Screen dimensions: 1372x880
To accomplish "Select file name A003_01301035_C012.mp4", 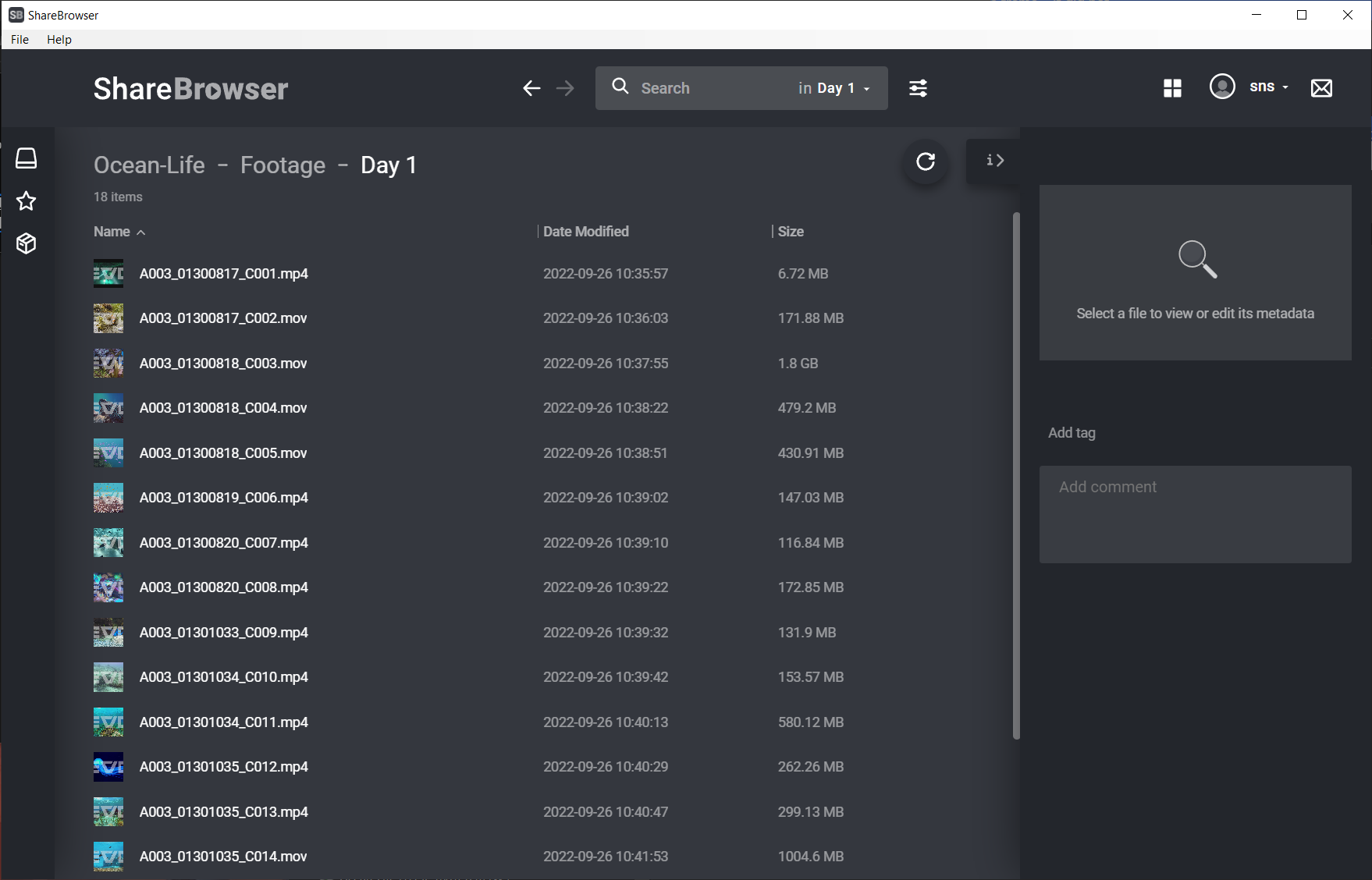I will [x=223, y=767].
